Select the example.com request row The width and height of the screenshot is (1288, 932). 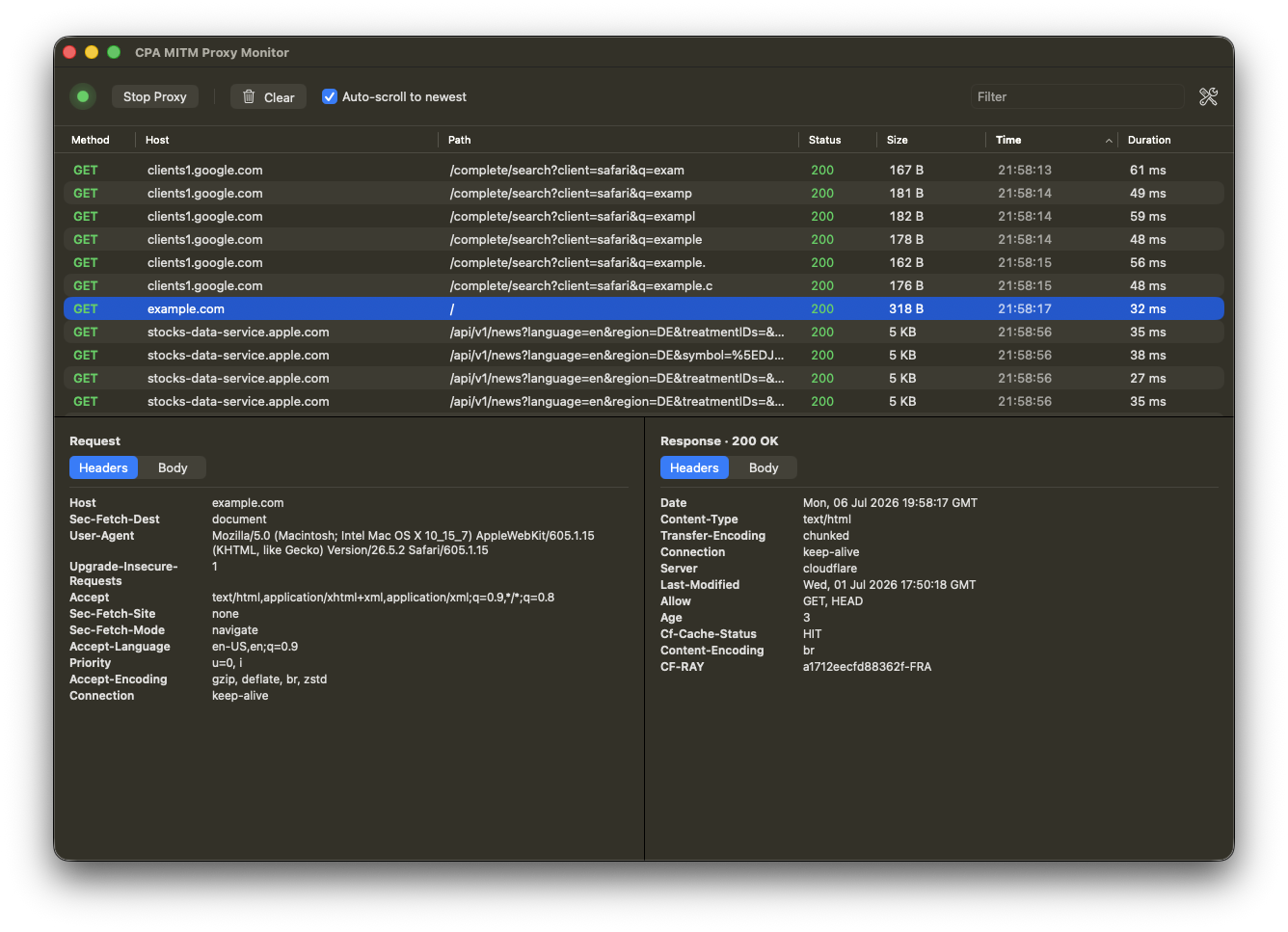[644, 308]
